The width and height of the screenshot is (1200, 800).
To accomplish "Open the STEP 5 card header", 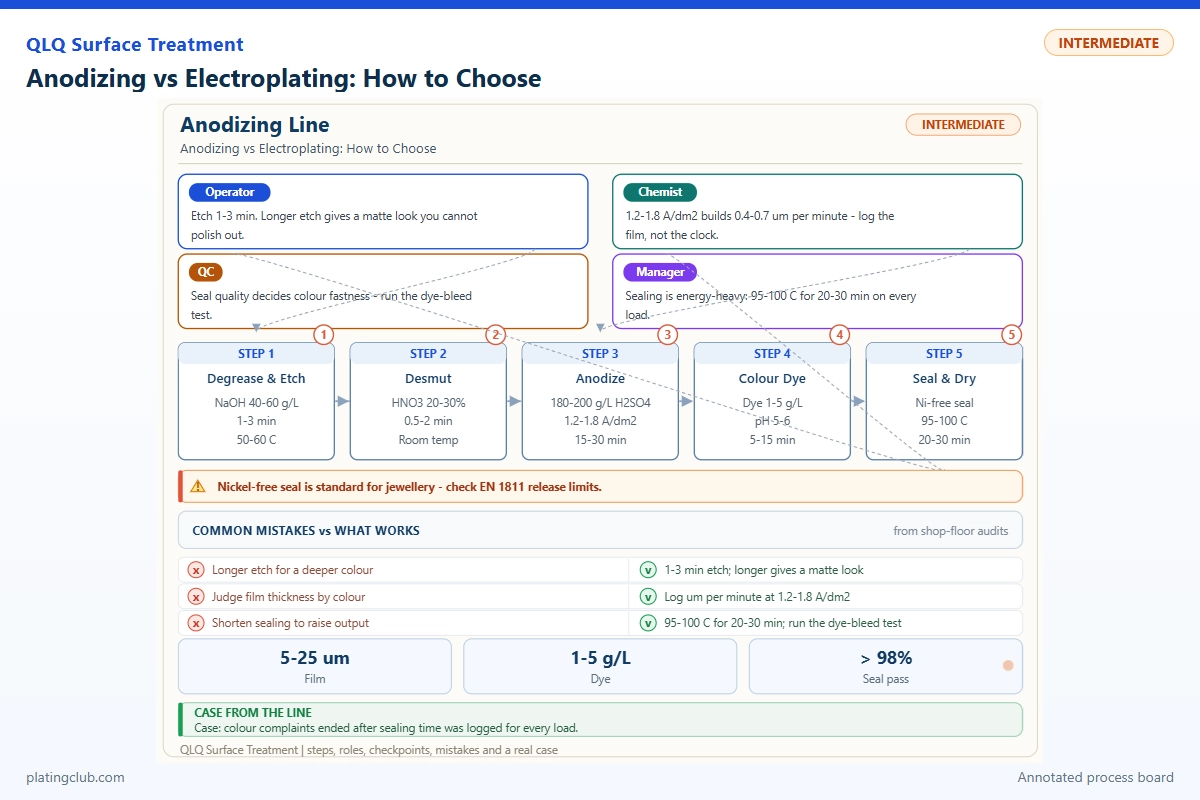I will pos(944,353).
